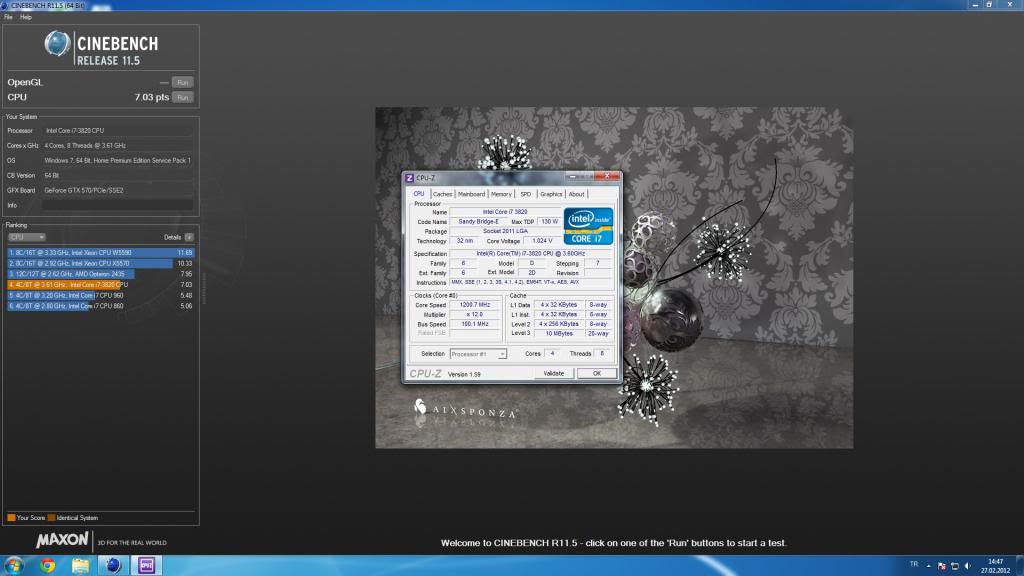Click the Core Voltage 1.024 V value
Viewport: 1024px width, 576px height.
coord(541,241)
